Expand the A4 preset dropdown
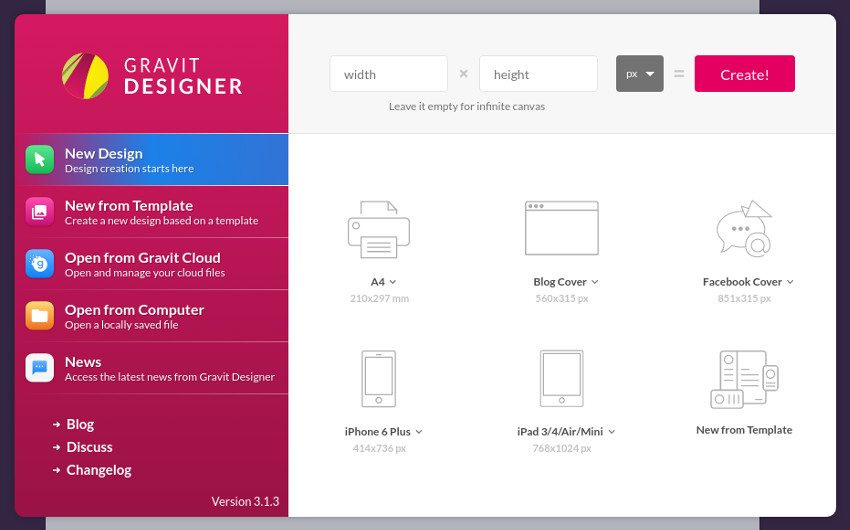Viewport: 850px width, 530px height. point(393,282)
